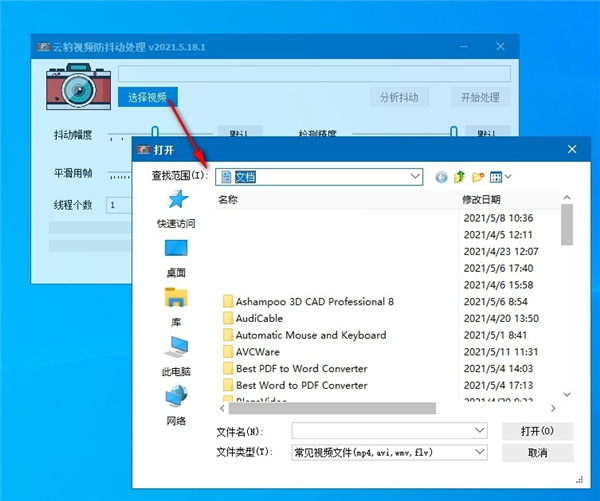Expand the view menu dropdown arrow
This screenshot has height=501, width=600.
(508, 176)
